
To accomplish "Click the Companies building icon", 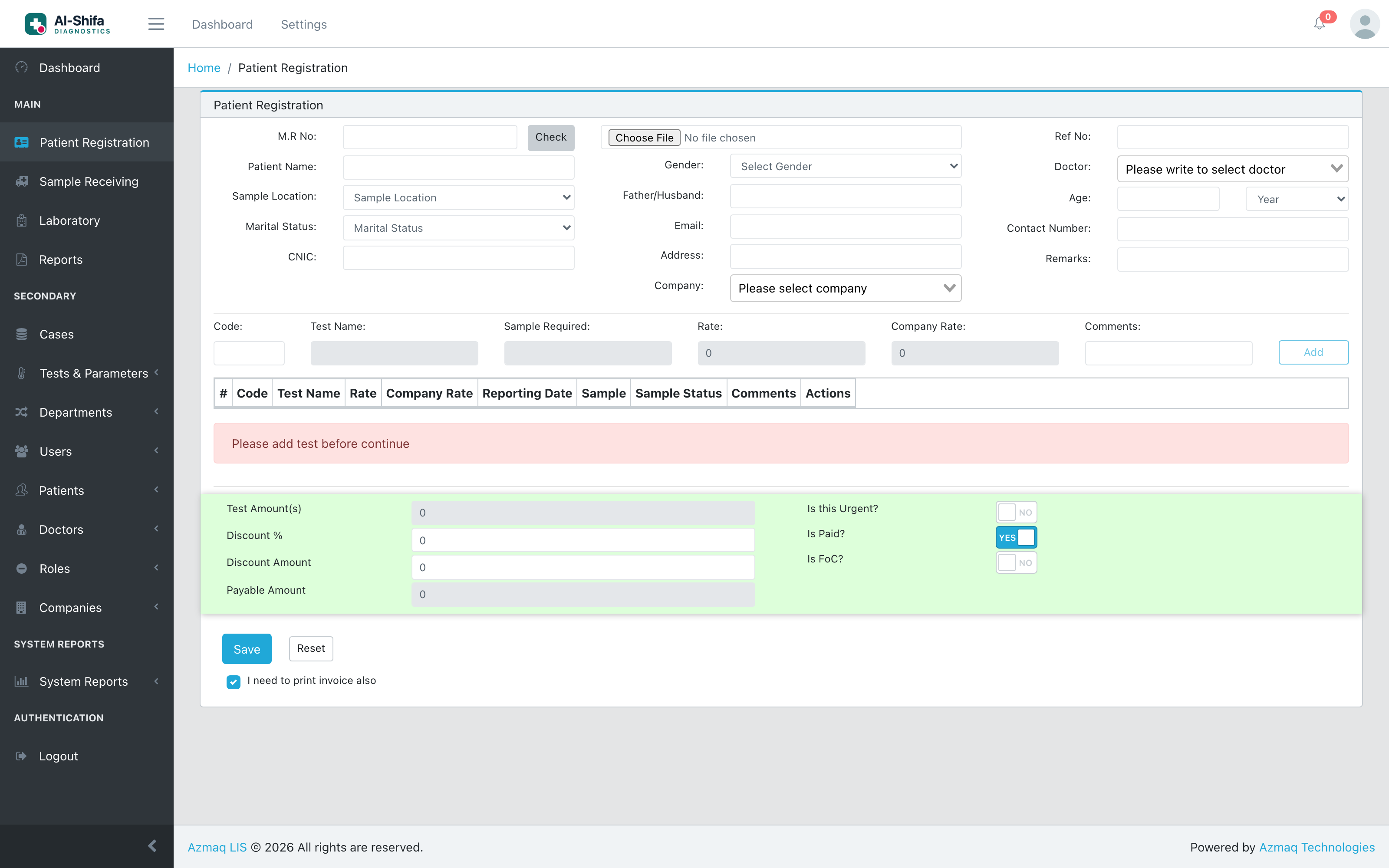I will [x=22, y=607].
